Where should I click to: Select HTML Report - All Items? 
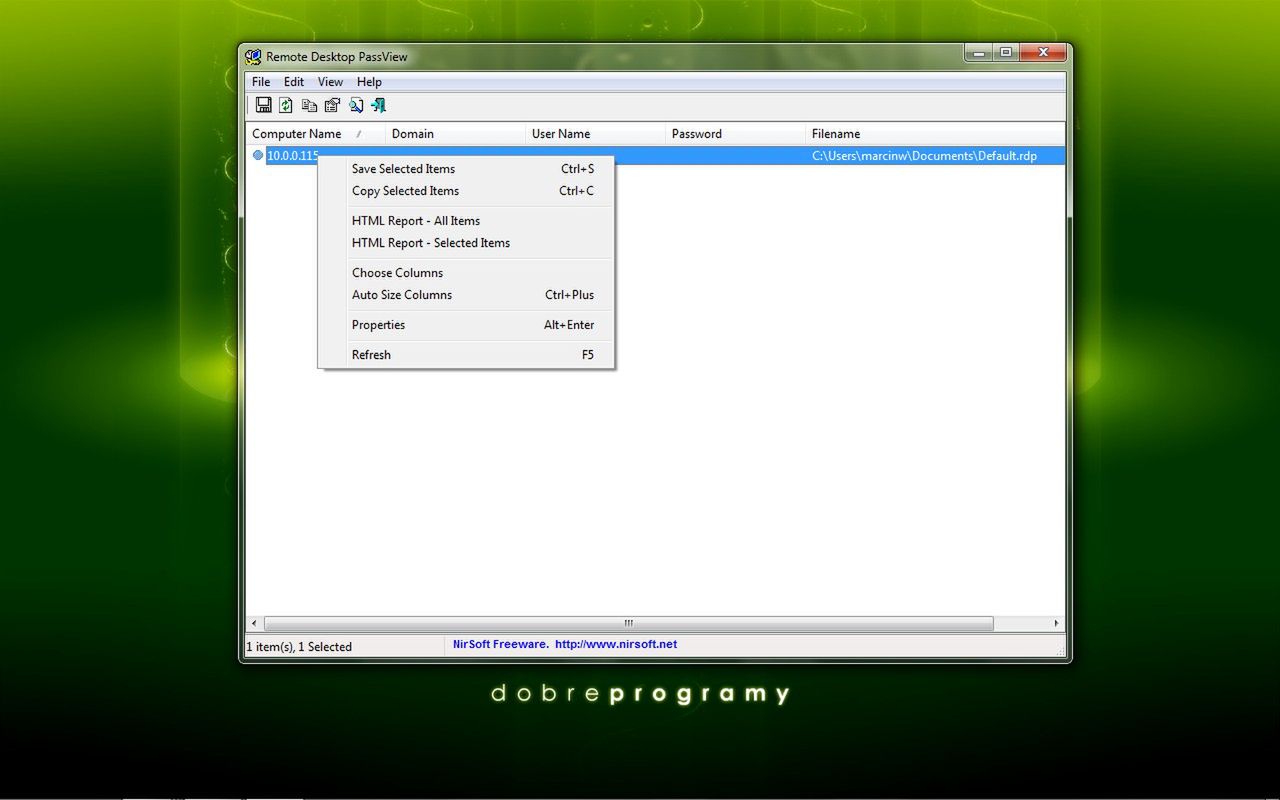click(466, 221)
